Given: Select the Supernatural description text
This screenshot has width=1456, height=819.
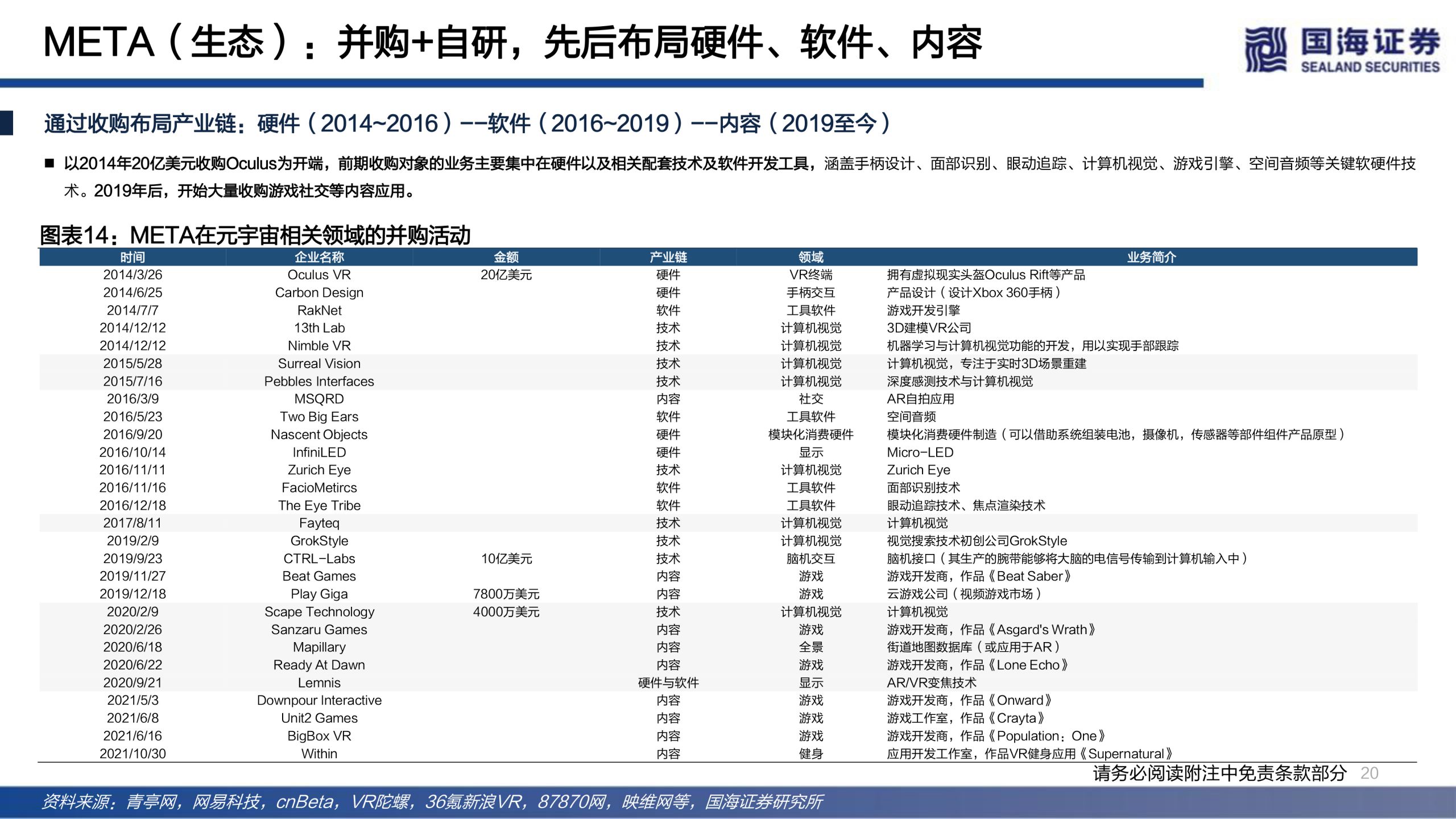Looking at the screenshot, I should pyautogui.click(x=1029, y=754).
